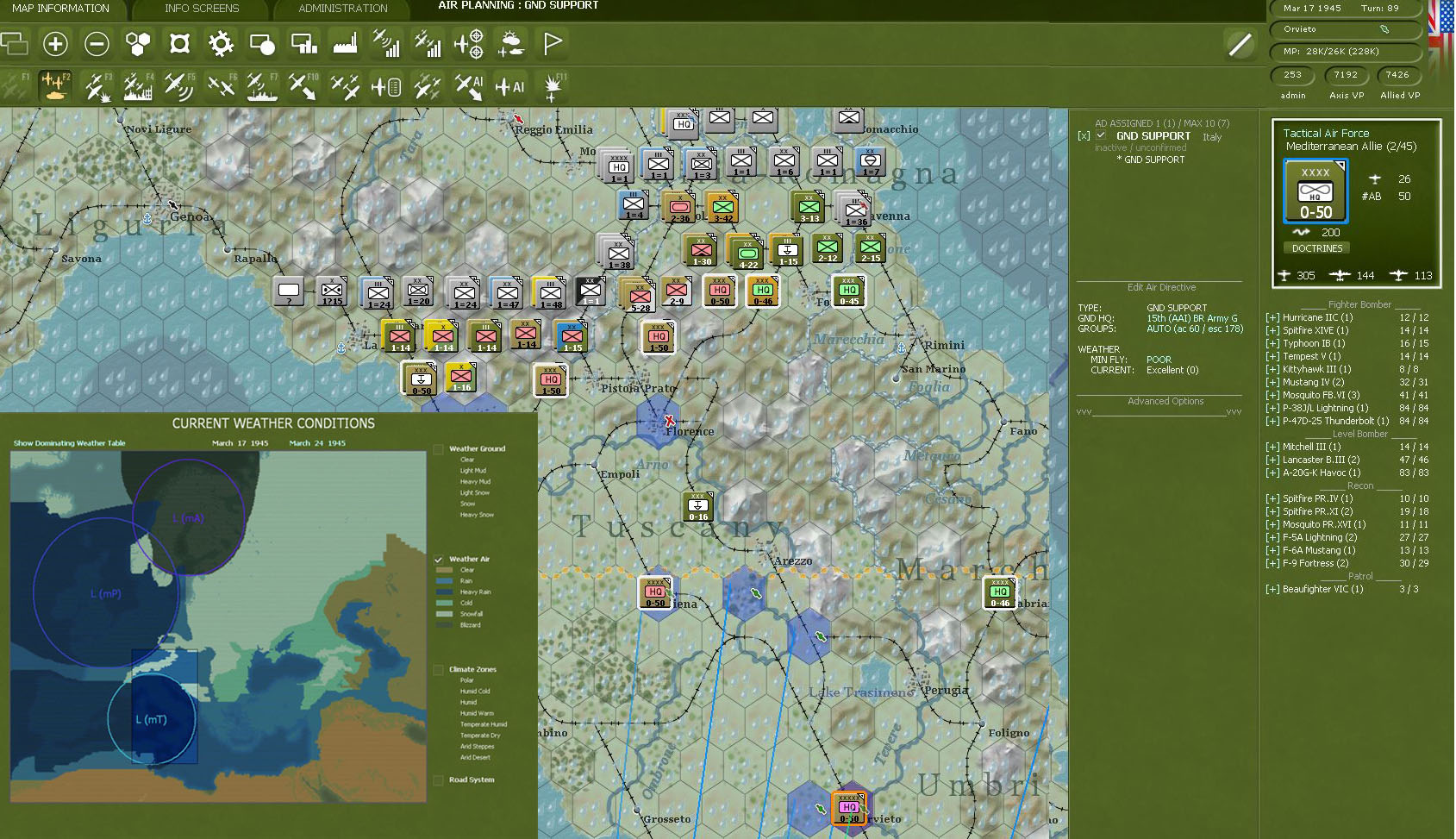The width and height of the screenshot is (1456, 839).
Task: Toggle the hex grid icon
Action: tap(138, 43)
